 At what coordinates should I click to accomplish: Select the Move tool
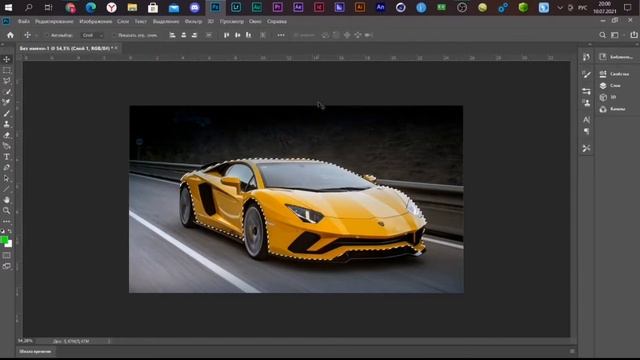[x=7, y=59]
